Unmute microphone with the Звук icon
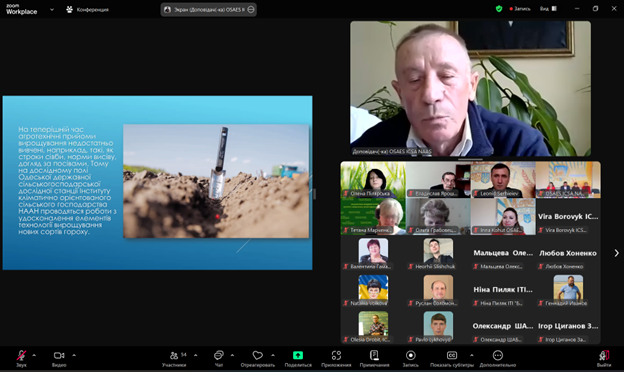The height and width of the screenshot is (372, 624). [21, 356]
